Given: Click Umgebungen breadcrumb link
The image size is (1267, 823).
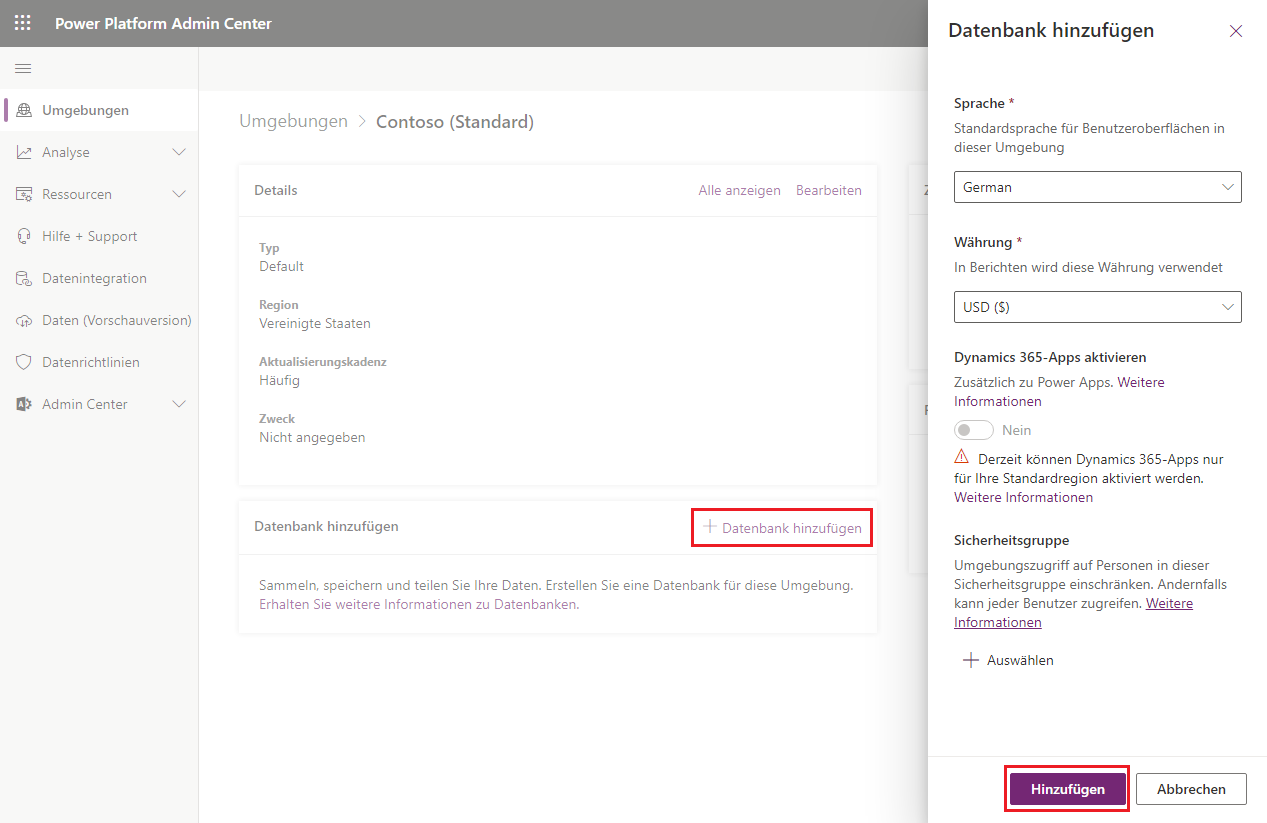Looking at the screenshot, I should click(x=293, y=122).
